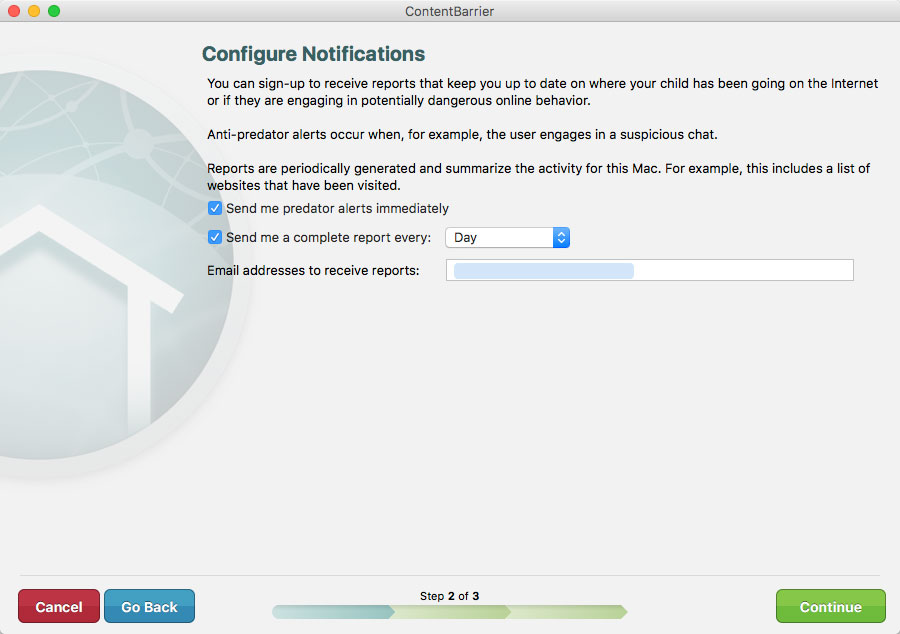The height and width of the screenshot is (634, 900).
Task: Click the email addresses input field
Action: pos(650,270)
